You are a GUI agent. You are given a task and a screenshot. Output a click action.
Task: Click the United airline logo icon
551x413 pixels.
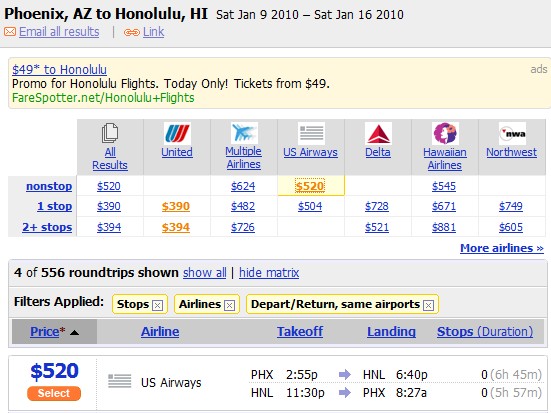pos(177,134)
